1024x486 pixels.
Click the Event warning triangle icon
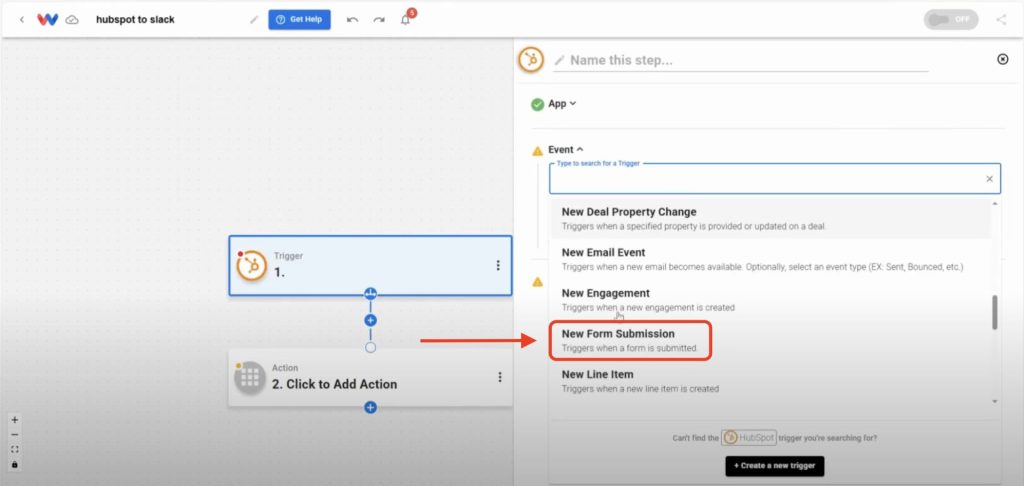(x=537, y=151)
